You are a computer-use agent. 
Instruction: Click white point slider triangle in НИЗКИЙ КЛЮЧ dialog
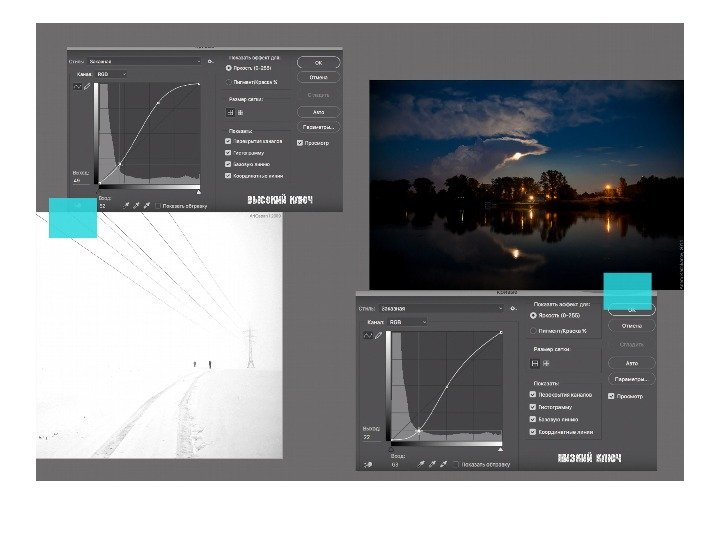pos(500,449)
